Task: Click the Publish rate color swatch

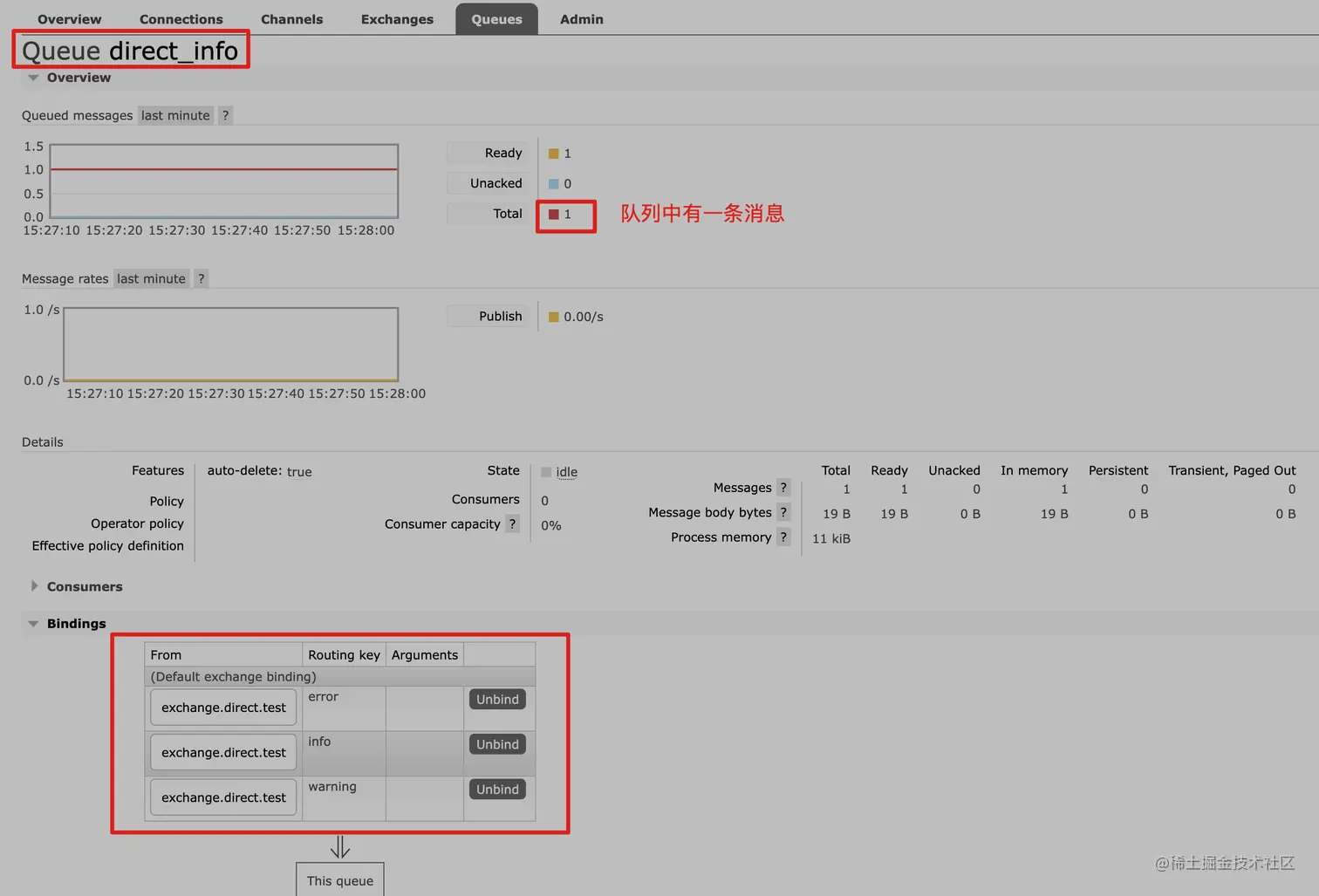Action: click(x=553, y=317)
